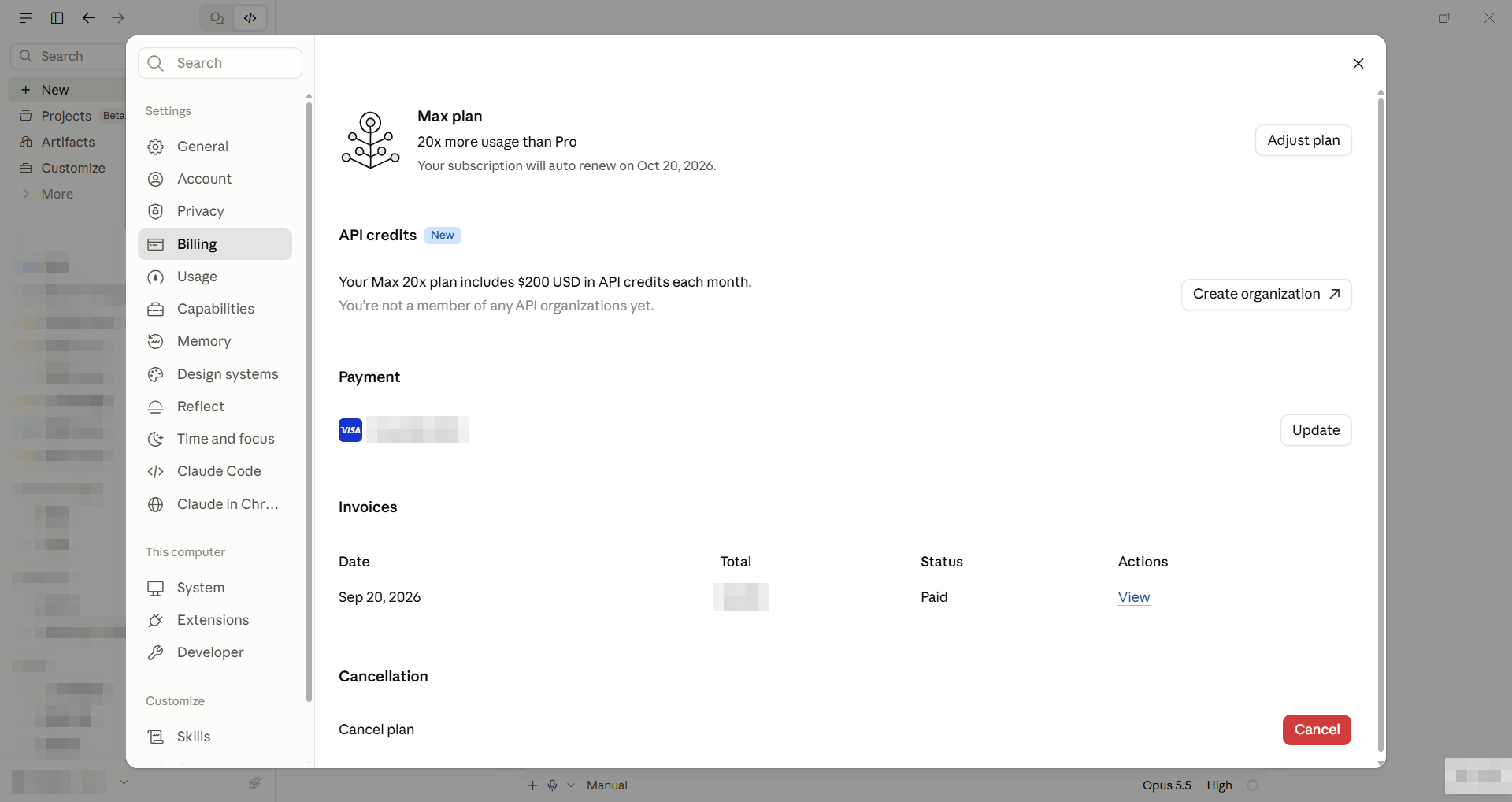Switch to code mode icon
1512x802 pixels.
tap(250, 18)
